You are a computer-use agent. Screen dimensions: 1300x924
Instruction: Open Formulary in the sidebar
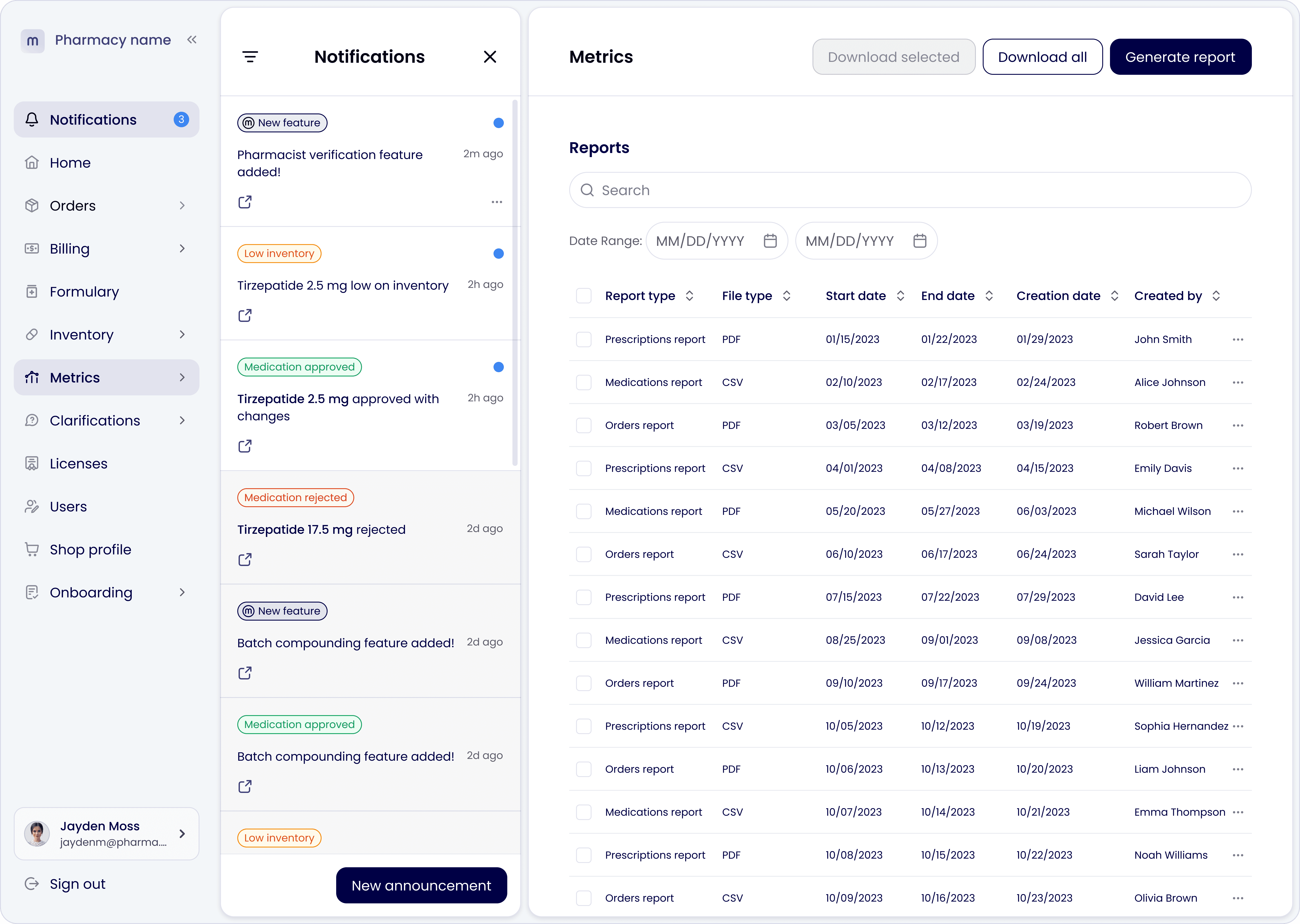pos(106,292)
